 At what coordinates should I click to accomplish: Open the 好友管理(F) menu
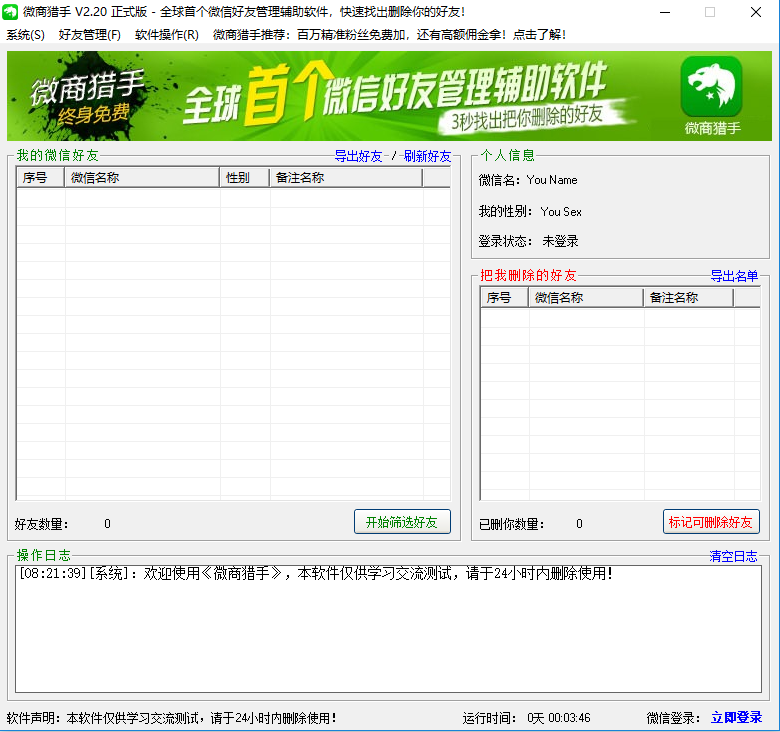[90, 35]
